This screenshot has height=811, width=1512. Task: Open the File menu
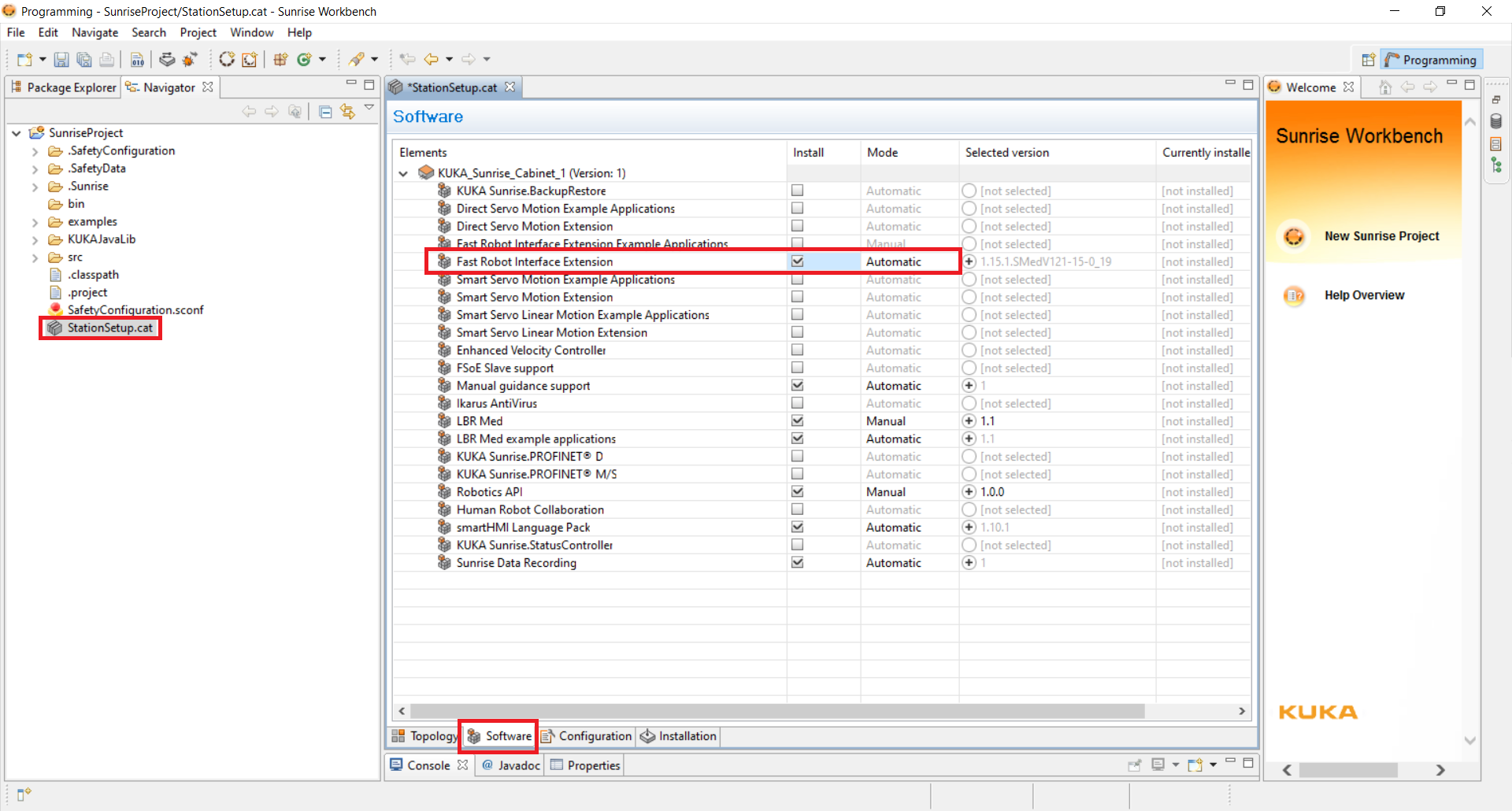coord(16,32)
